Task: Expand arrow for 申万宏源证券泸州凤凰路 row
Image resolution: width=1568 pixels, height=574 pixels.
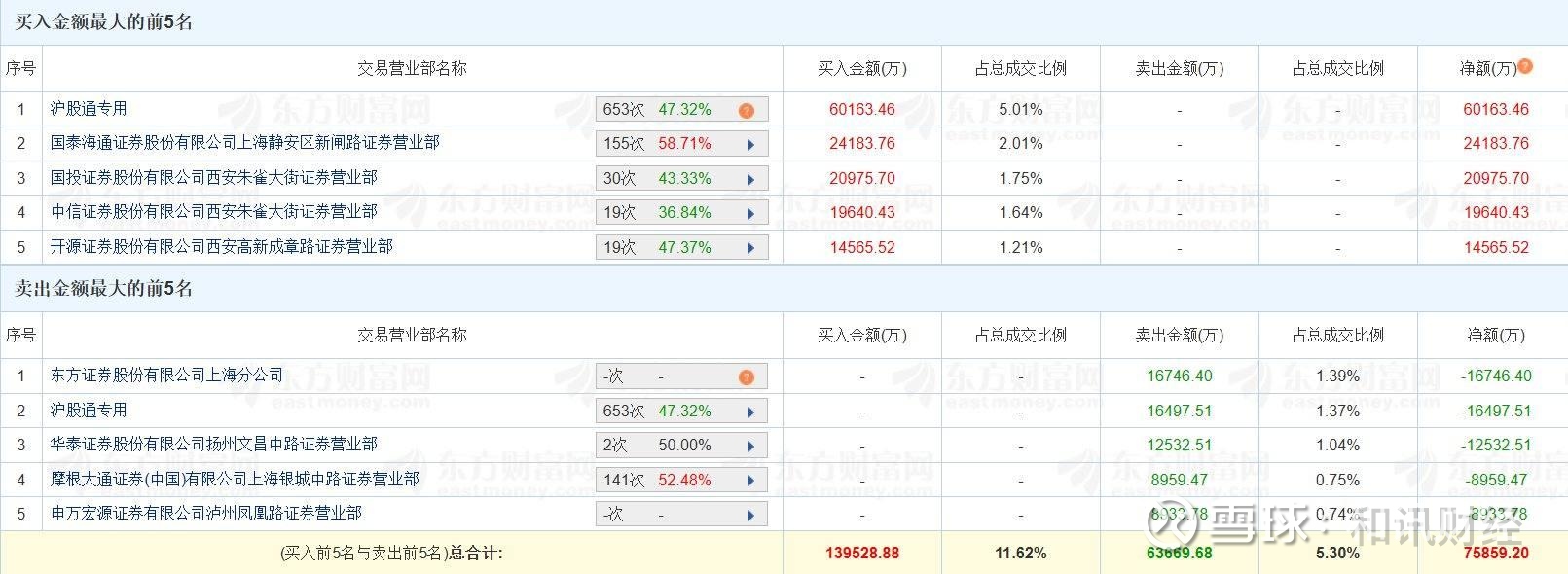Action: [x=750, y=516]
